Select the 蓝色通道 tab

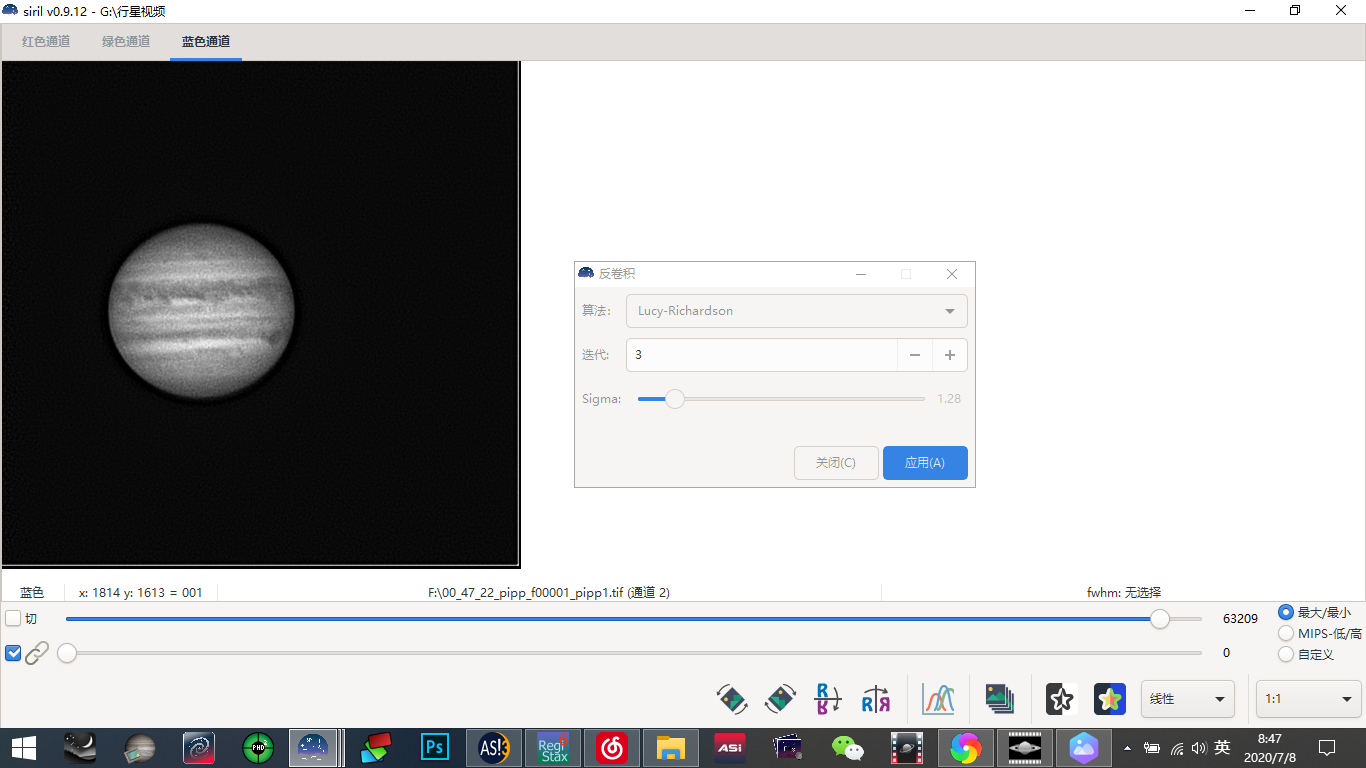[x=206, y=41]
